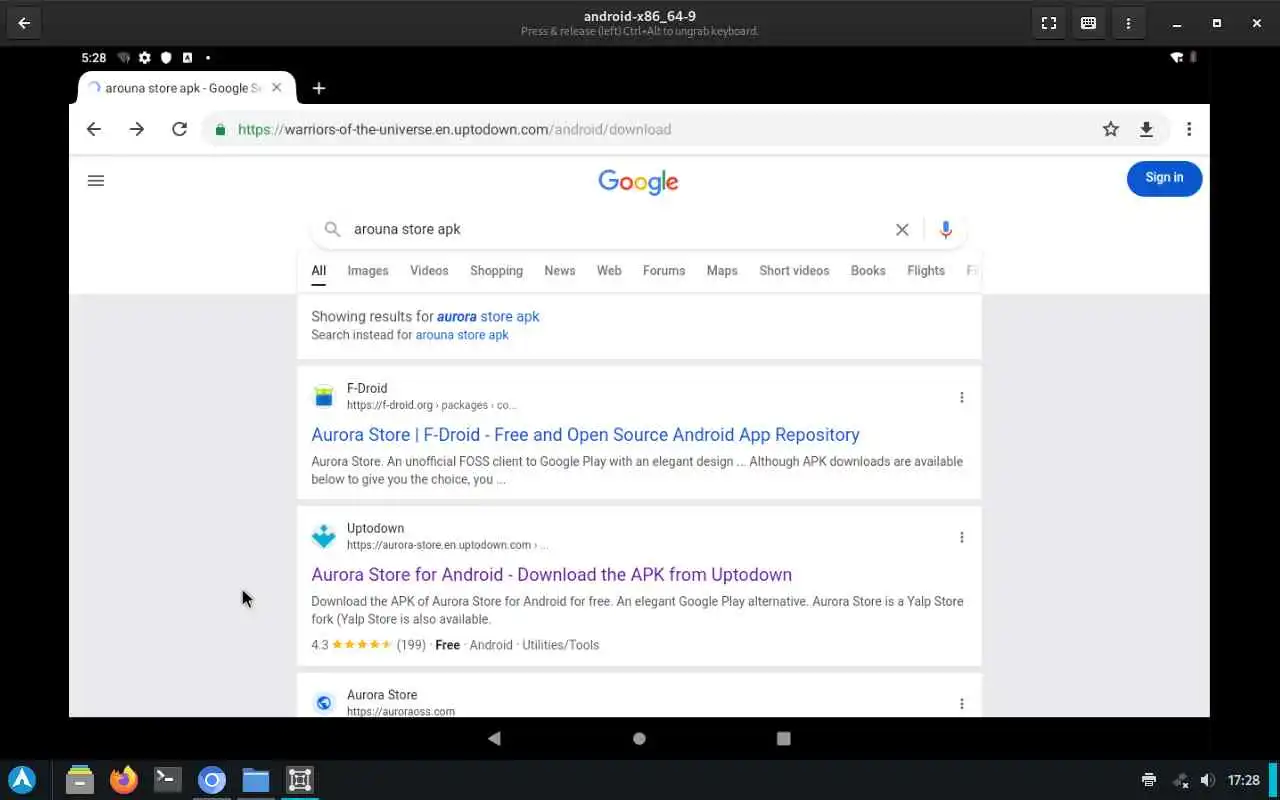Screen dimensions: 1280x800
Task: Open more options for the auroraoss.com result
Action: click(962, 704)
